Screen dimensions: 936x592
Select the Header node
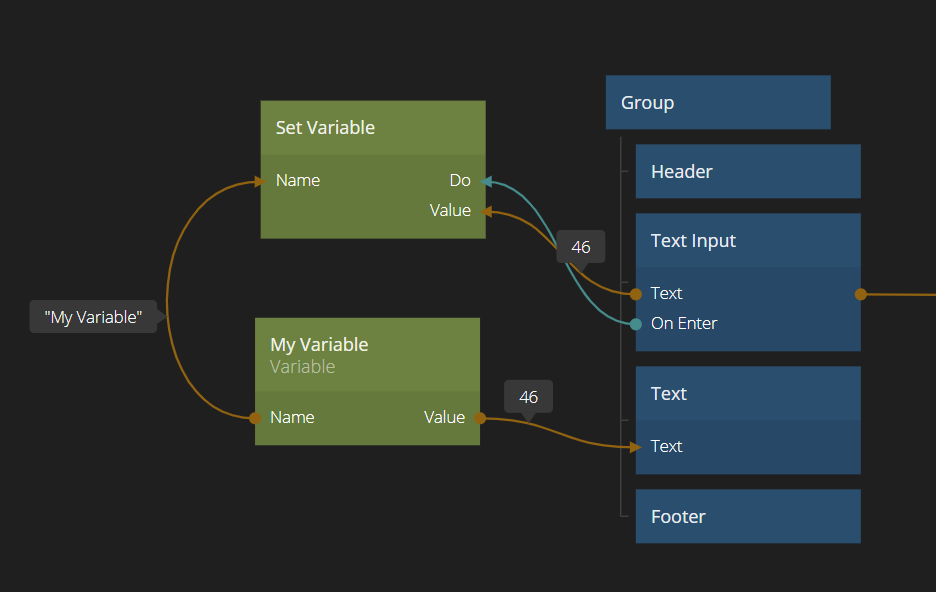[x=747, y=172]
